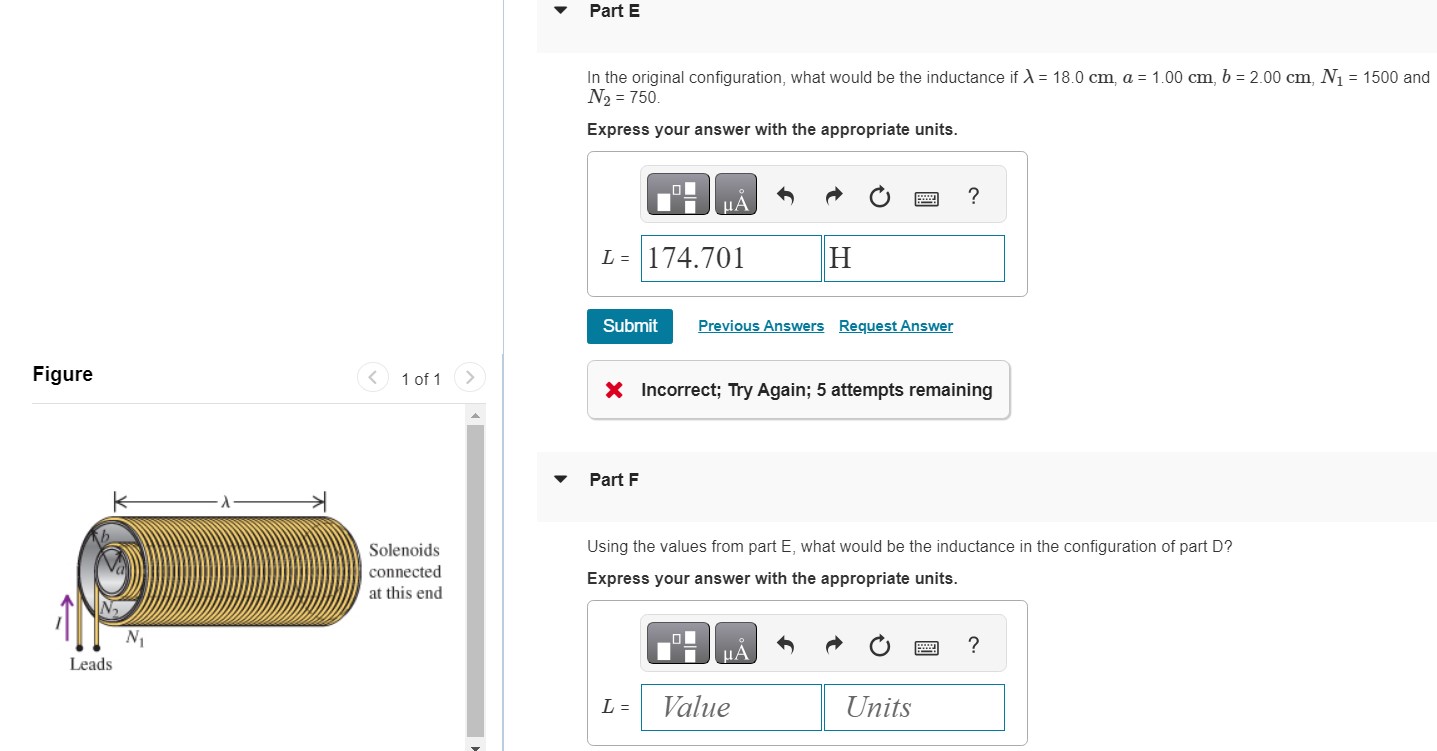The image size is (1437, 751).
Task: Edit the 174.701 value field
Action: point(731,257)
